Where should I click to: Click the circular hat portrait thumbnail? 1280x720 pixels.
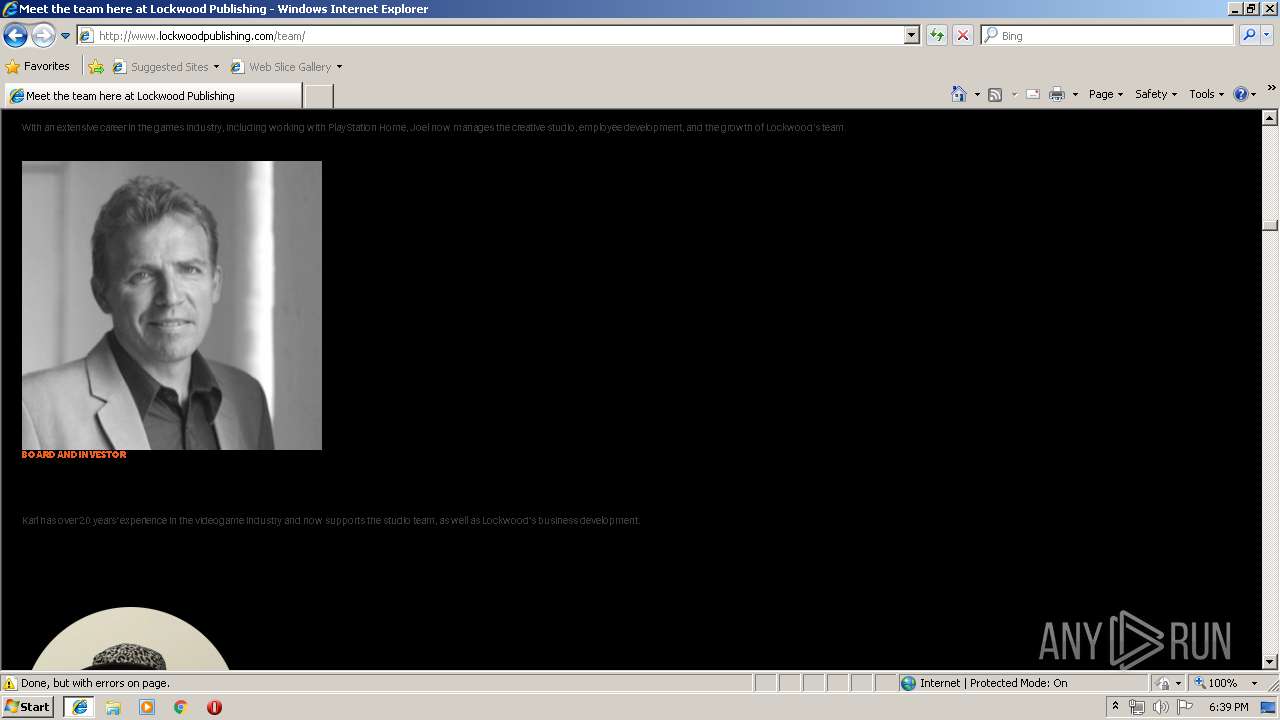tap(130, 639)
